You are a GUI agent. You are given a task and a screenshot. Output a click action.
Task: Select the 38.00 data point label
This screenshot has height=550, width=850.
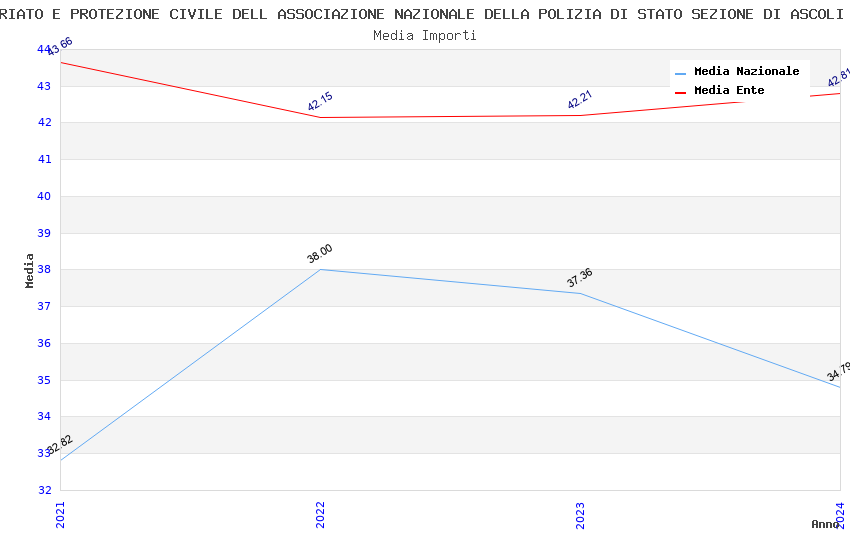(320, 254)
